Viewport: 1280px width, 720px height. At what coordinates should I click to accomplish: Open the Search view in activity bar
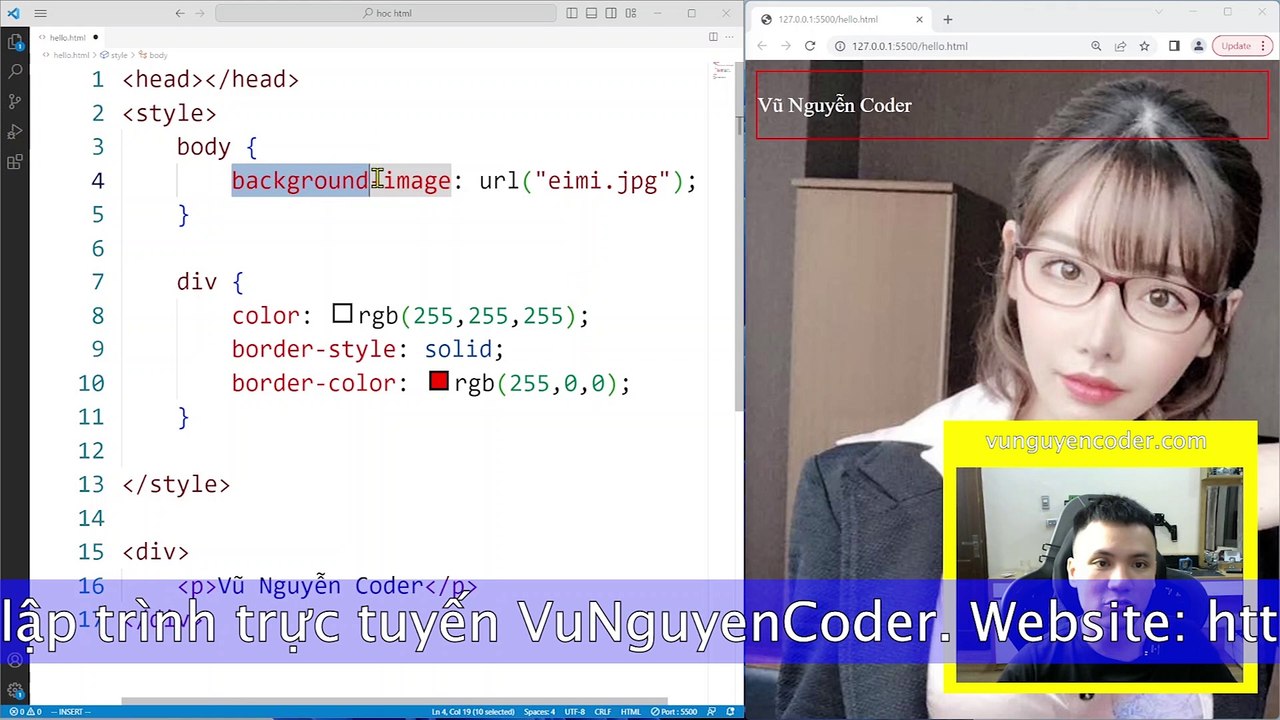tap(15, 72)
